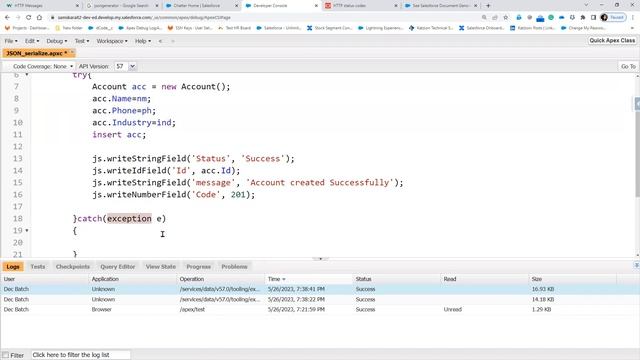Focus the log list filter input field
Viewport: 640px width, 360px height.
(x=81, y=355)
